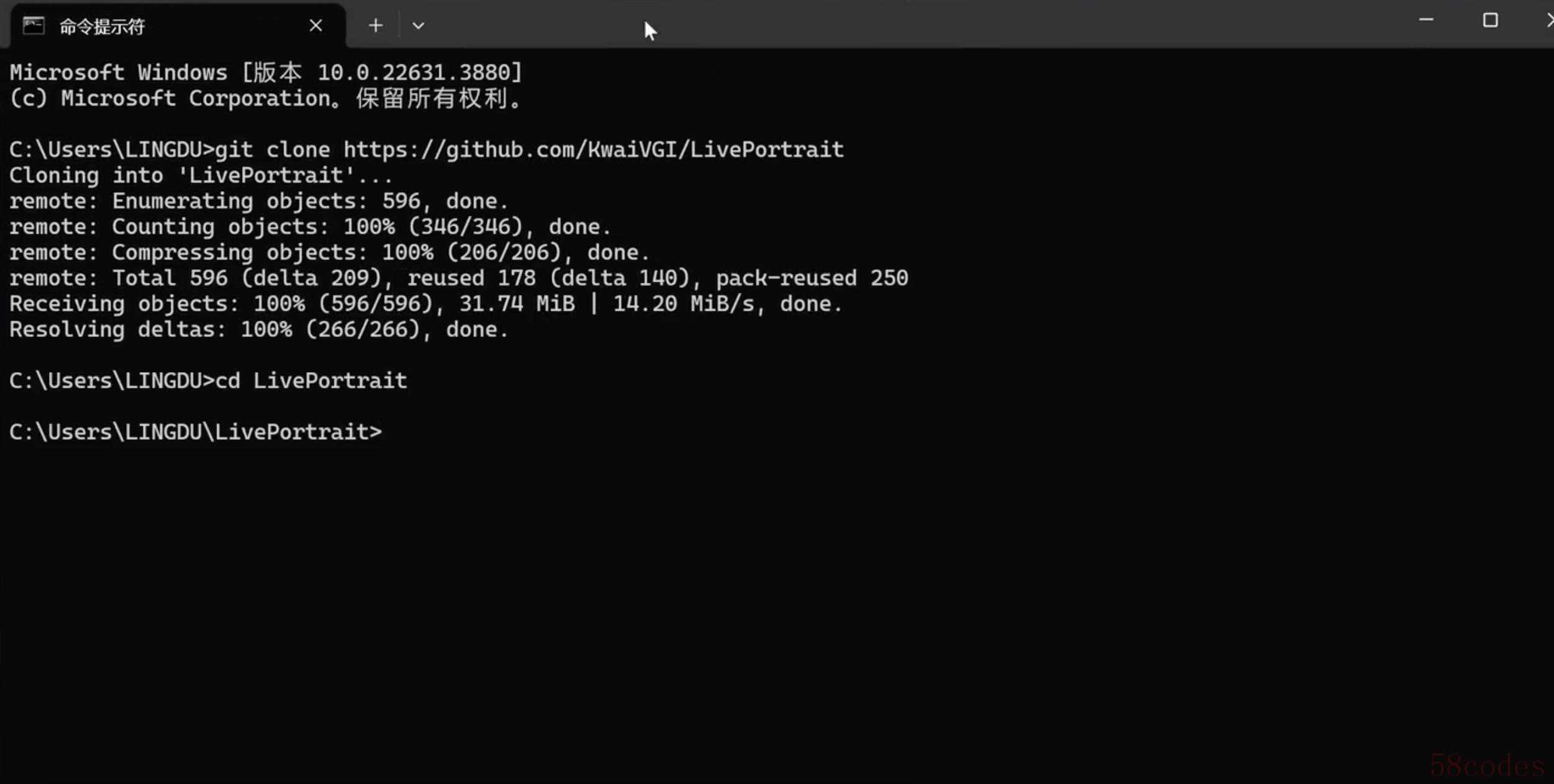Open a new terminal tab with plus button

pyautogui.click(x=375, y=25)
